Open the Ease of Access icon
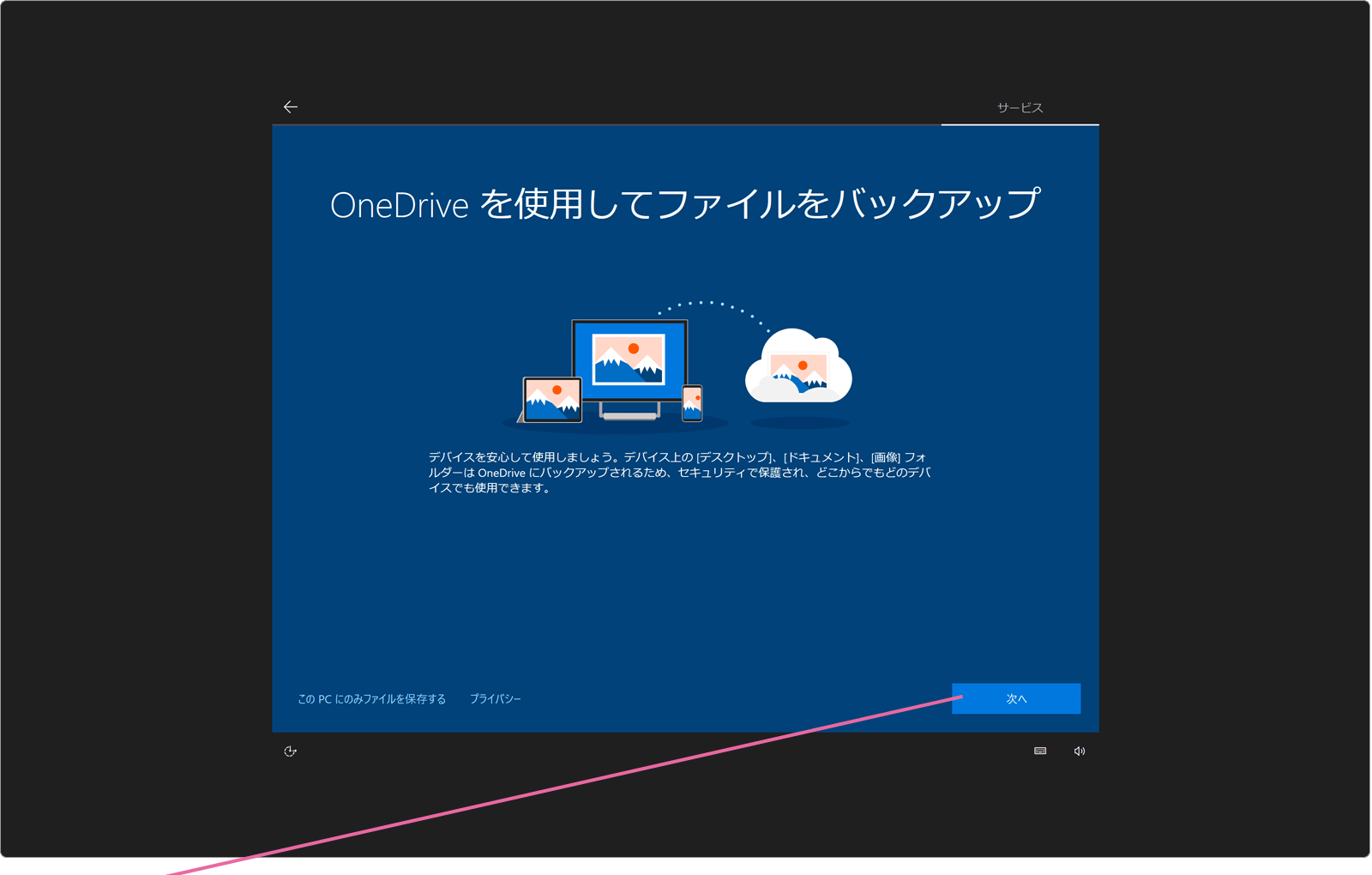This screenshot has height=875, width=1372. (x=291, y=751)
